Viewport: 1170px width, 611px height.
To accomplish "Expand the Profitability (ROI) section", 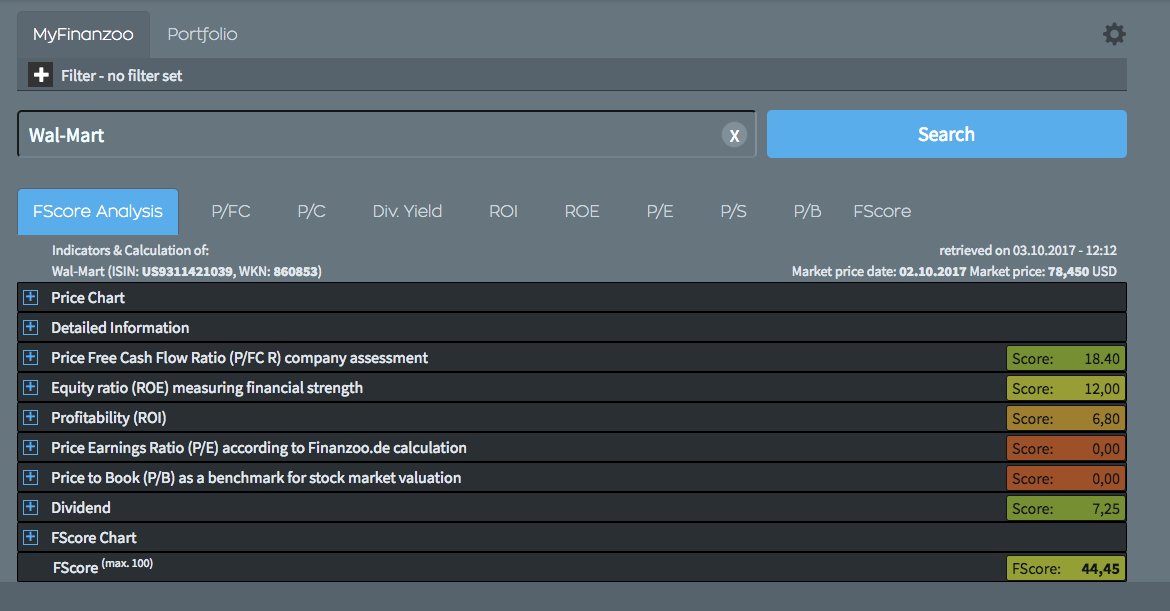I will (x=30, y=417).
